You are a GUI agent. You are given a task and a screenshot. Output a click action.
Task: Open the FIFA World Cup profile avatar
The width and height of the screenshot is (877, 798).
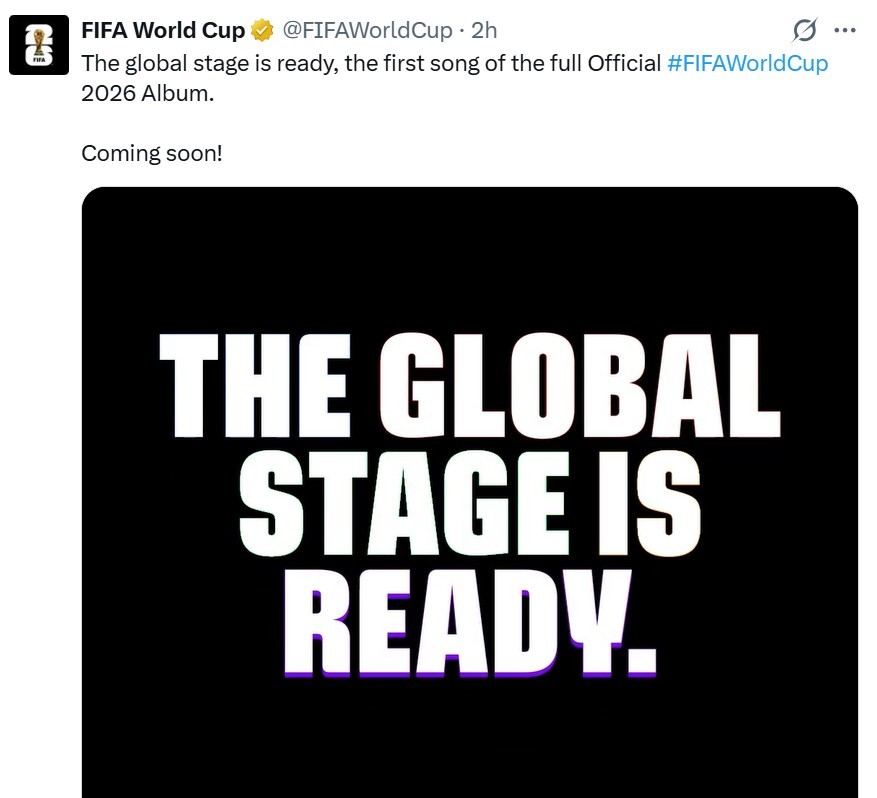tap(39, 46)
